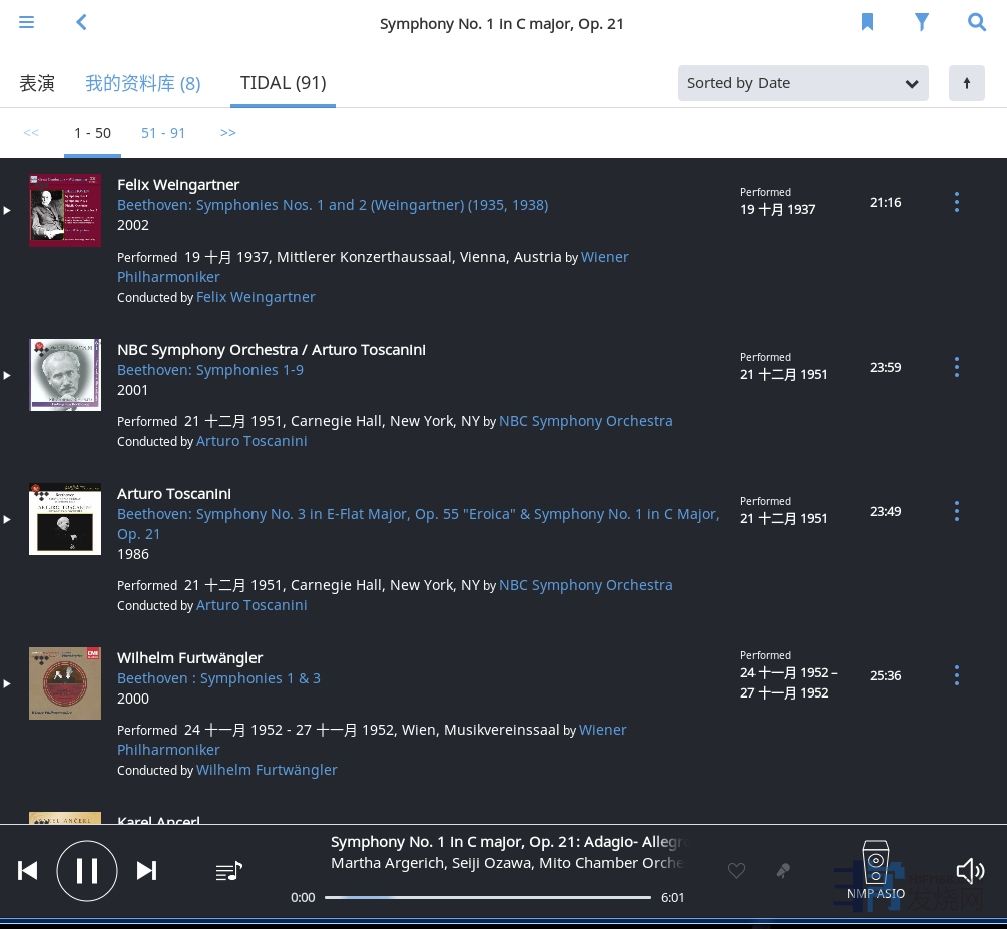1007x929 pixels.
Task: Open the Beethoven: Symphonies 1-9 album link
Action: pyautogui.click(x=210, y=370)
